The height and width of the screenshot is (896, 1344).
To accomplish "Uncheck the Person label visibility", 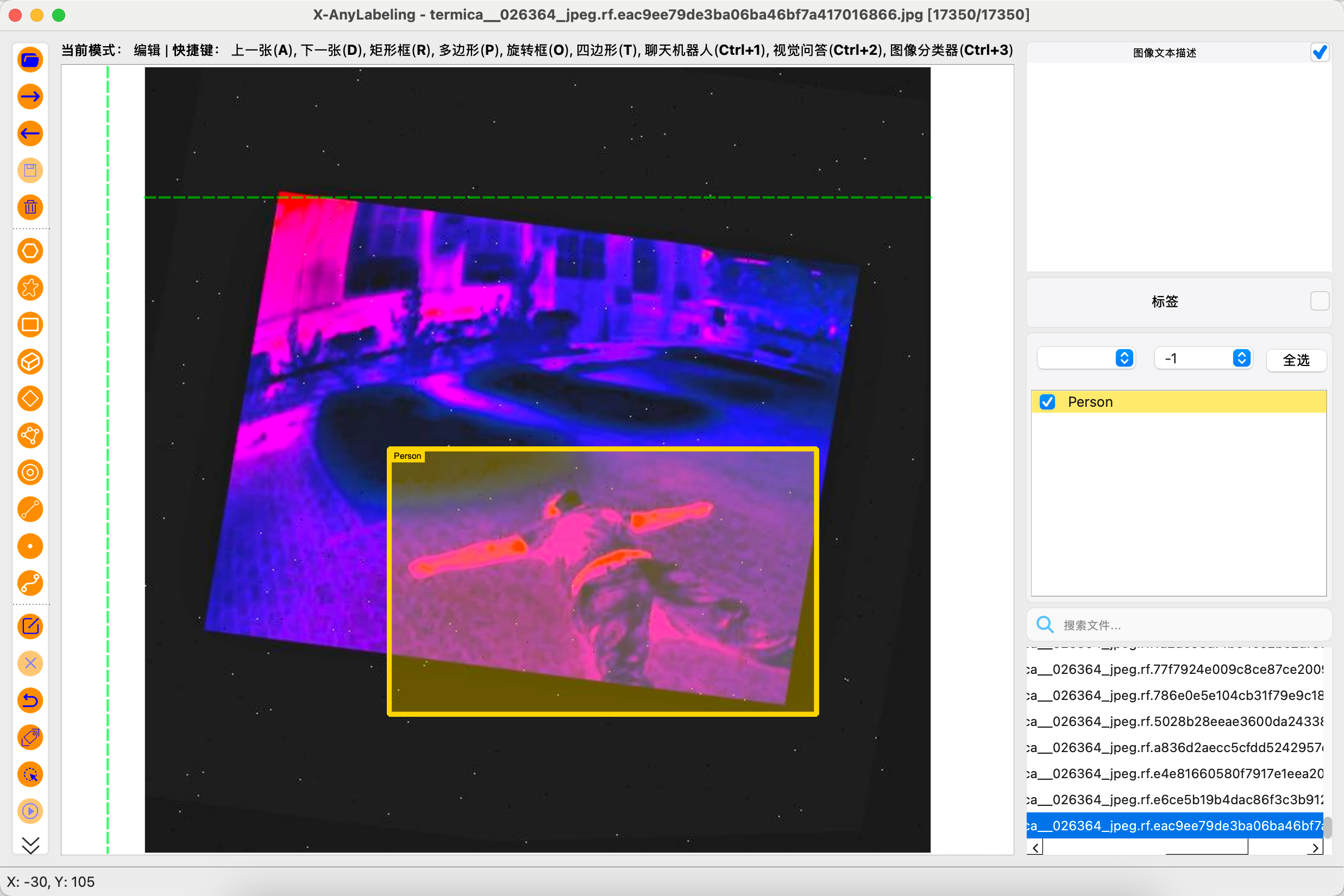I will click(1047, 402).
